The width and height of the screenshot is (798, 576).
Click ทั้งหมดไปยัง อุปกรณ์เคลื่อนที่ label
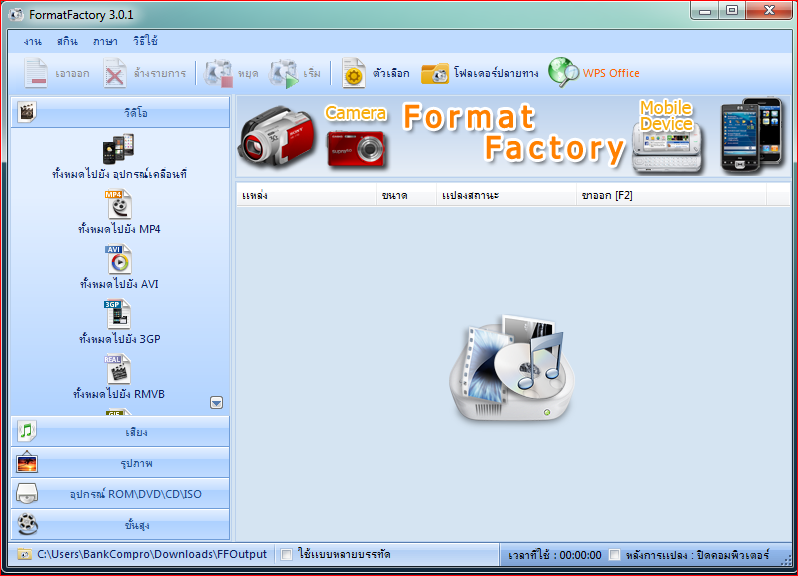pyautogui.click(x=120, y=174)
